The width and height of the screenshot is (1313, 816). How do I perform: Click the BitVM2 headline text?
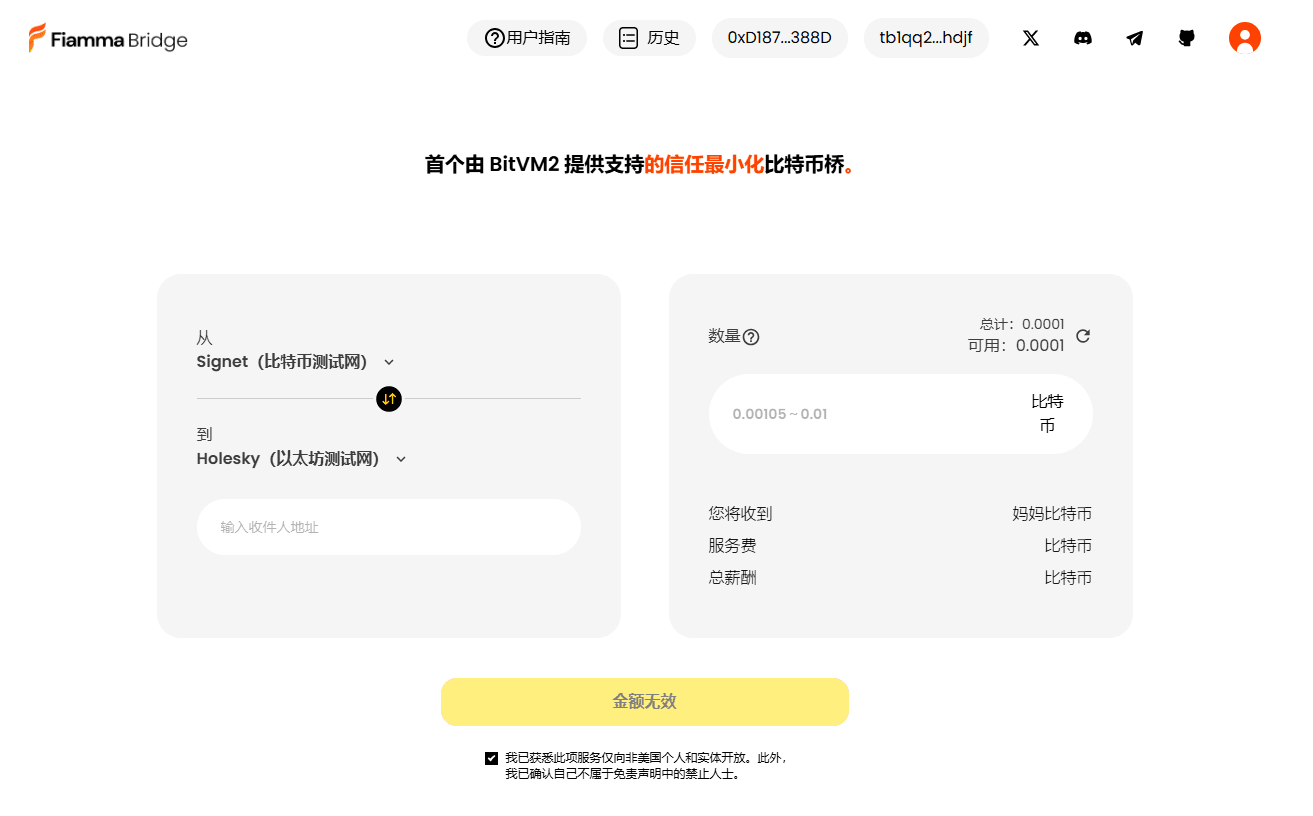coord(639,165)
